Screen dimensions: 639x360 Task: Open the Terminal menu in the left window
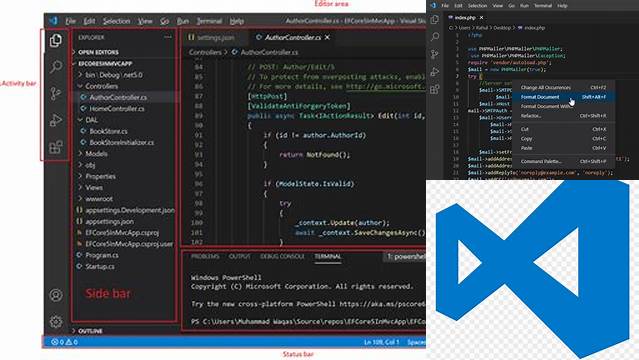pos(209,21)
